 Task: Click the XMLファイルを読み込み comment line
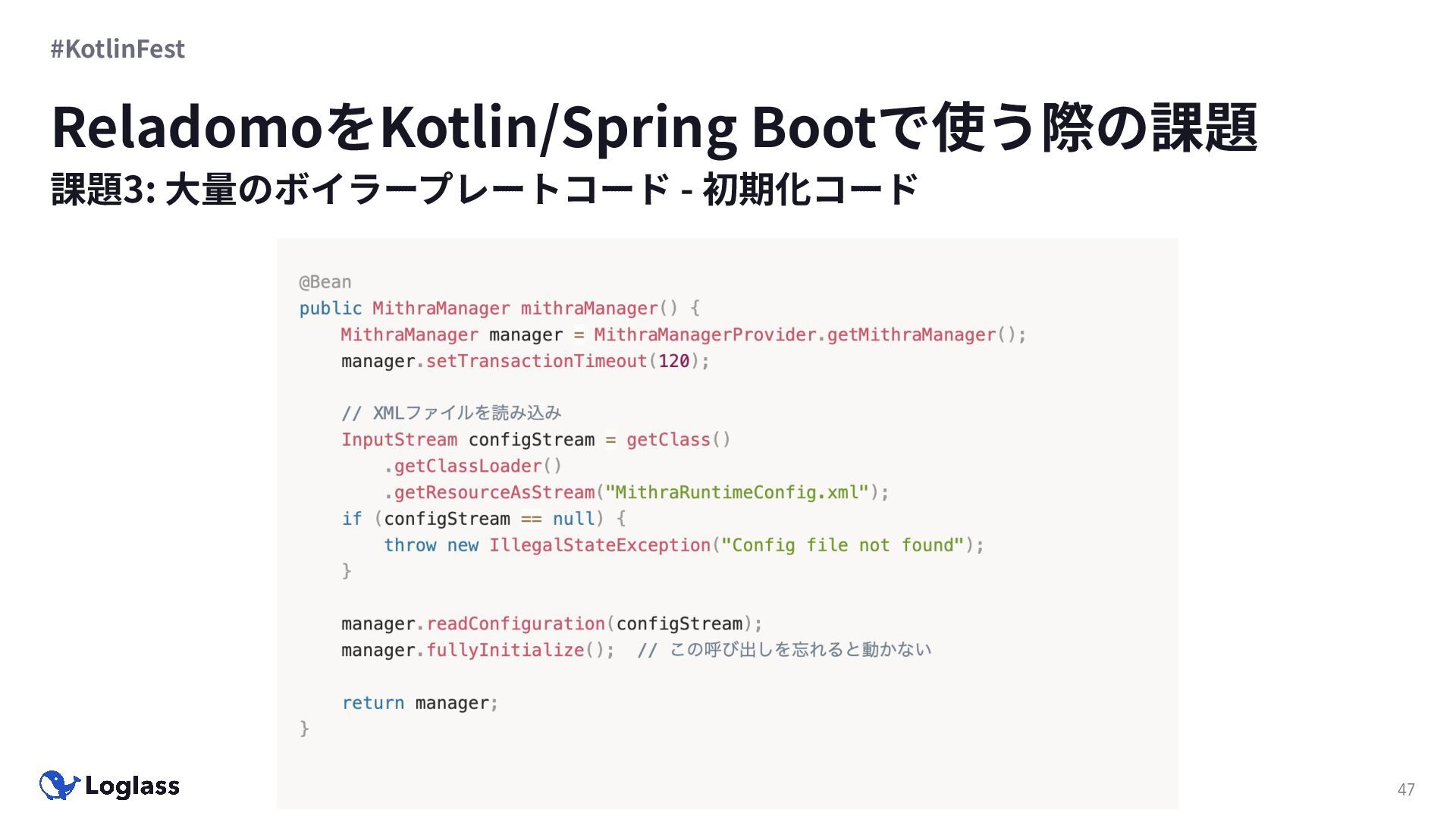451,413
